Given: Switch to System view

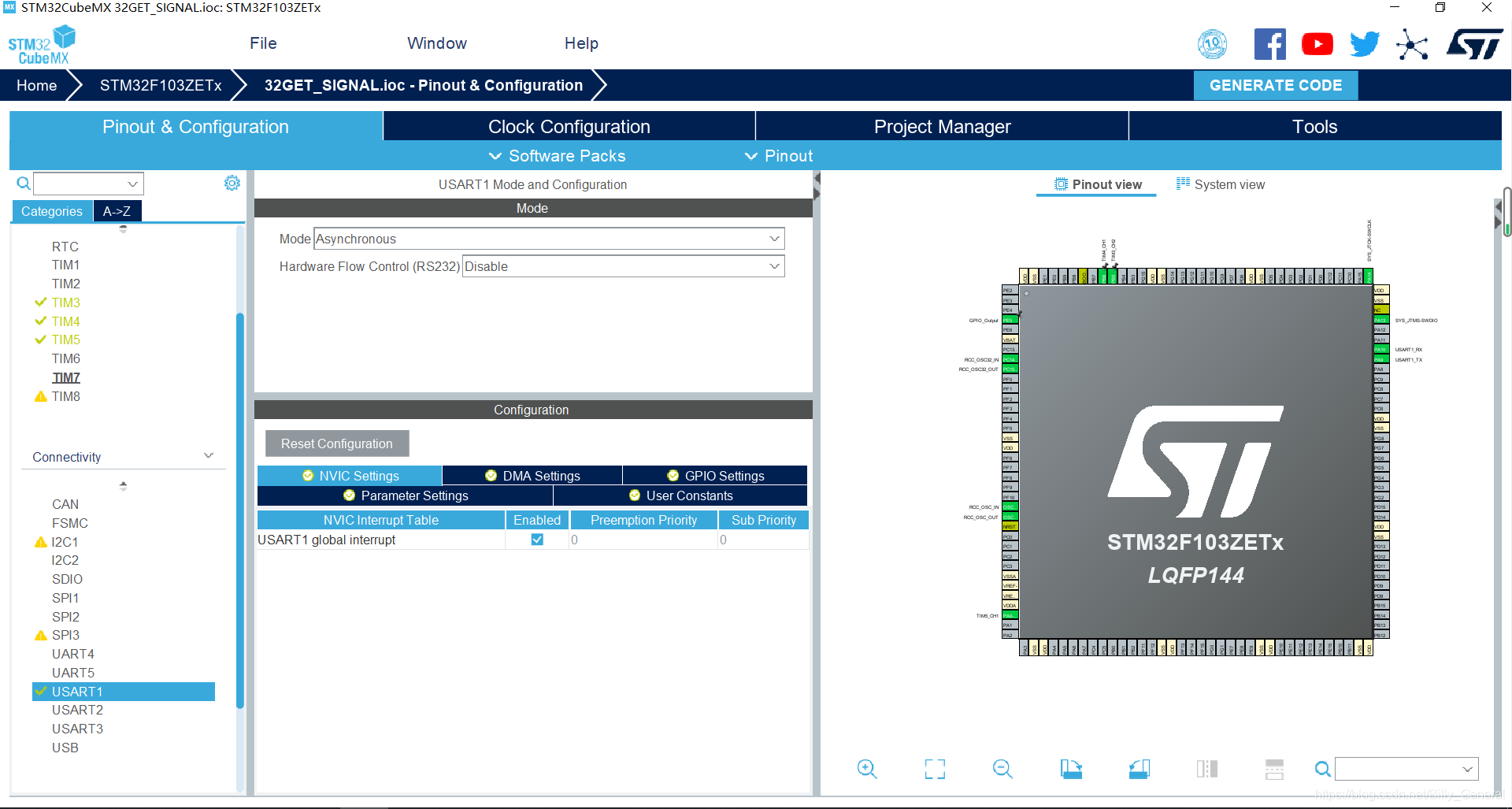Looking at the screenshot, I should coord(1221,184).
